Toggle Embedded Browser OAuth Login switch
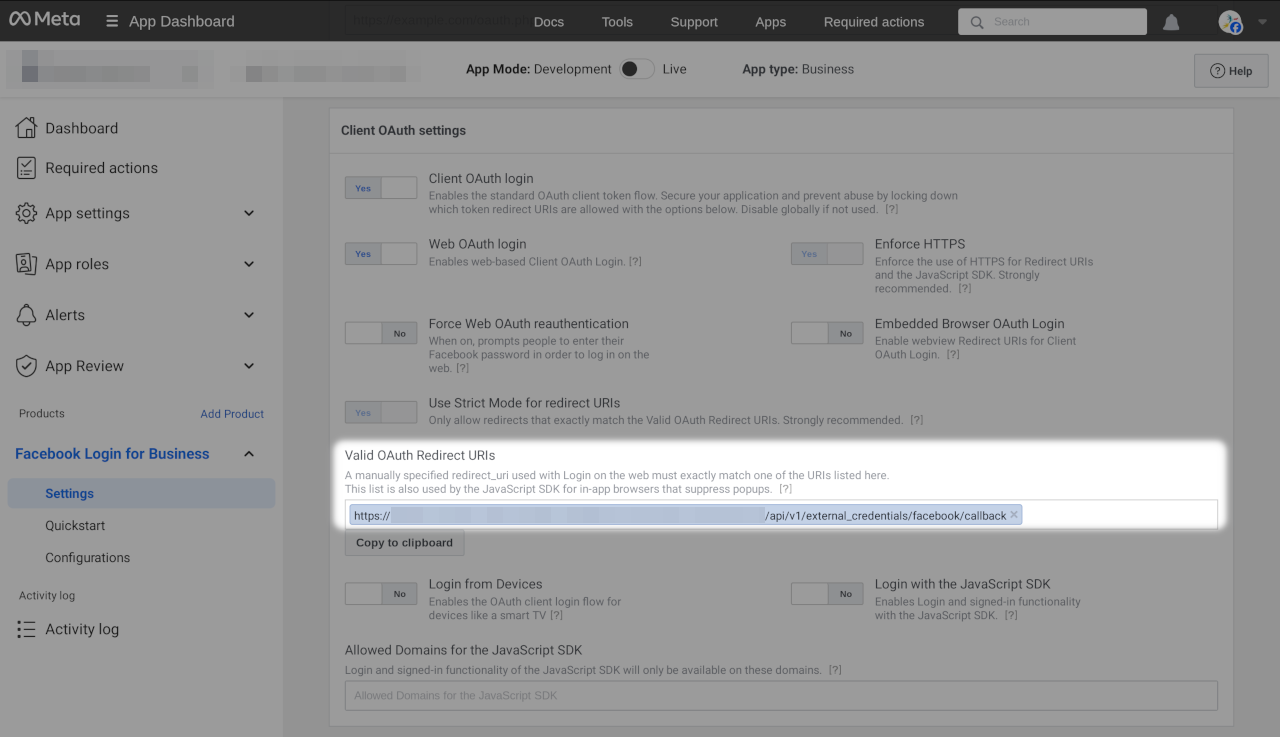 coord(827,333)
